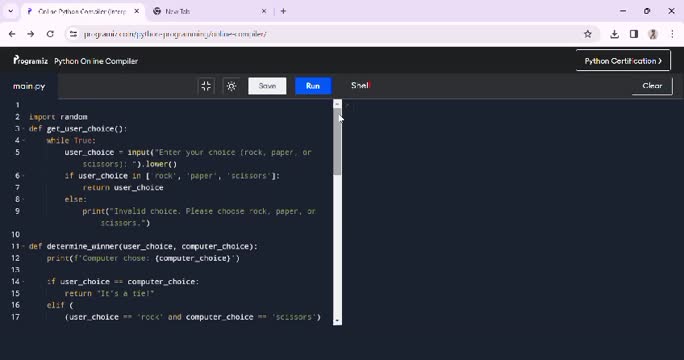684x360 pixels.
Task: Open browser downloads icon
Action: tap(614, 34)
